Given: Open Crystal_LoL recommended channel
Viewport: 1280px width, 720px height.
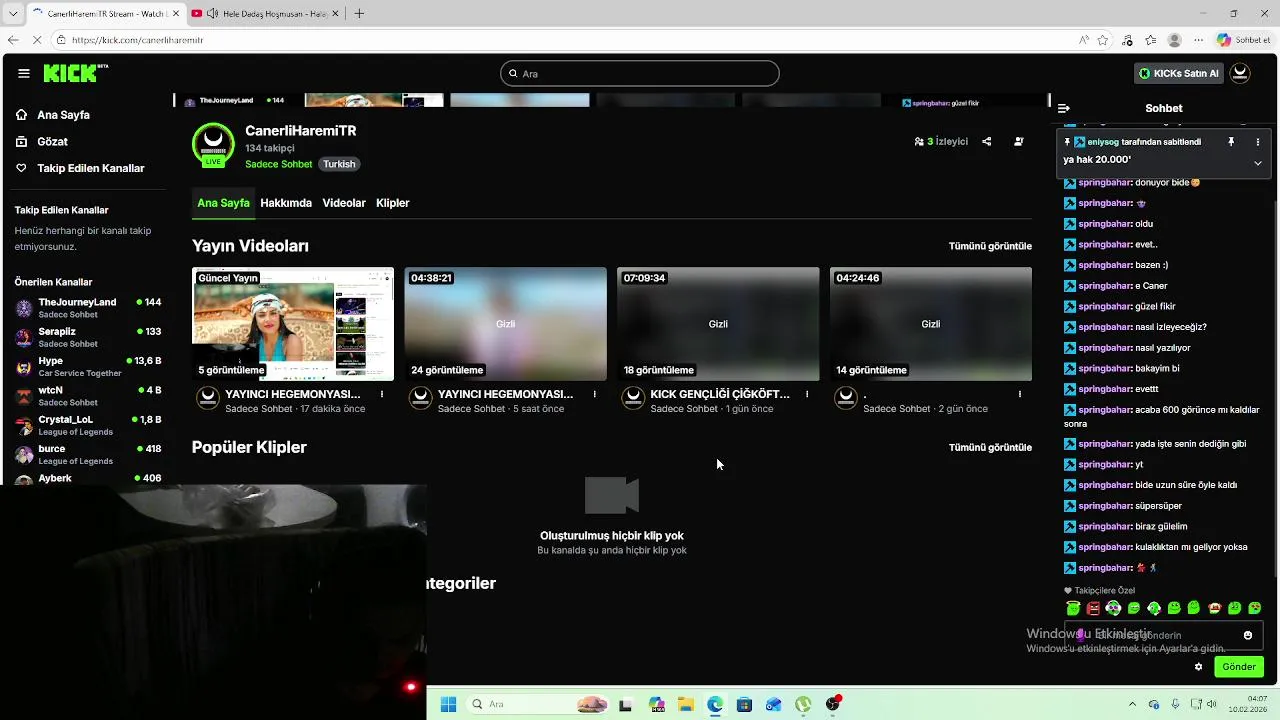Looking at the screenshot, I should (x=88, y=425).
